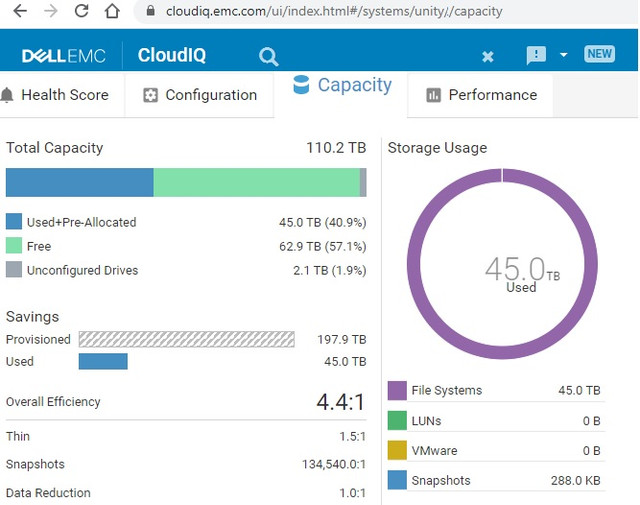The height and width of the screenshot is (505, 640).
Task: Go back using the browser back arrow
Action: [x=20, y=11]
